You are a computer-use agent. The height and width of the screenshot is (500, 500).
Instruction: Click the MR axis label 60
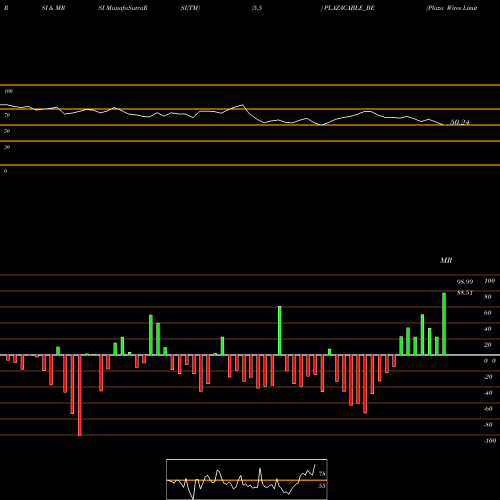point(488,313)
